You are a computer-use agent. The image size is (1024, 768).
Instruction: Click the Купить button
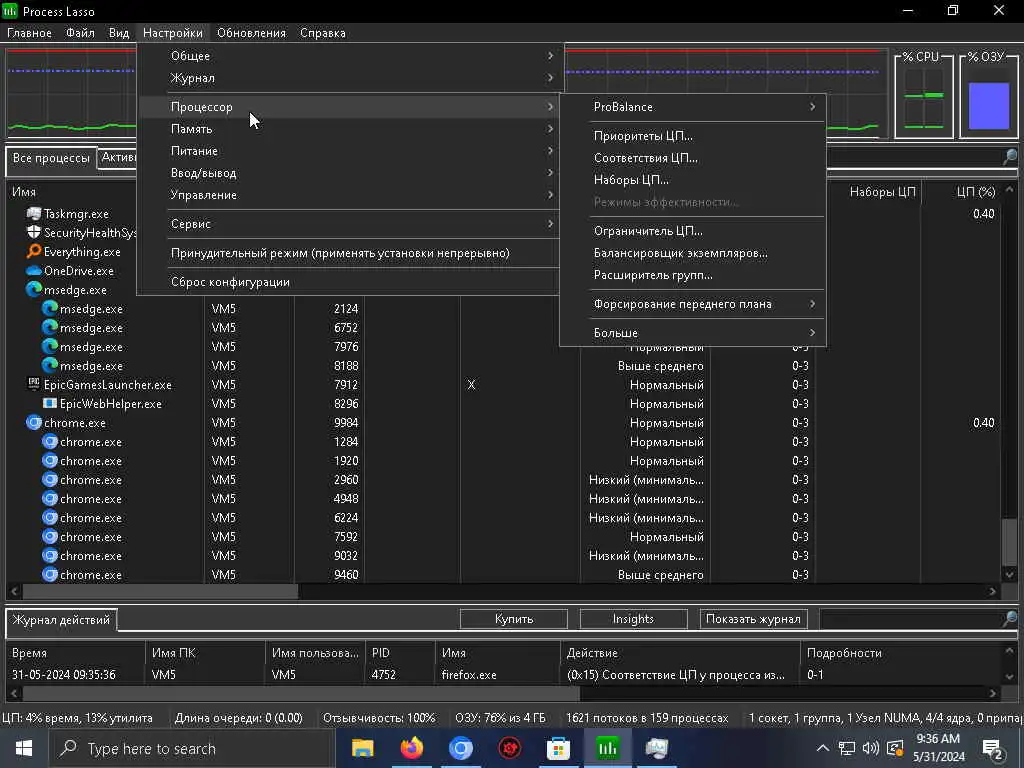coord(514,618)
